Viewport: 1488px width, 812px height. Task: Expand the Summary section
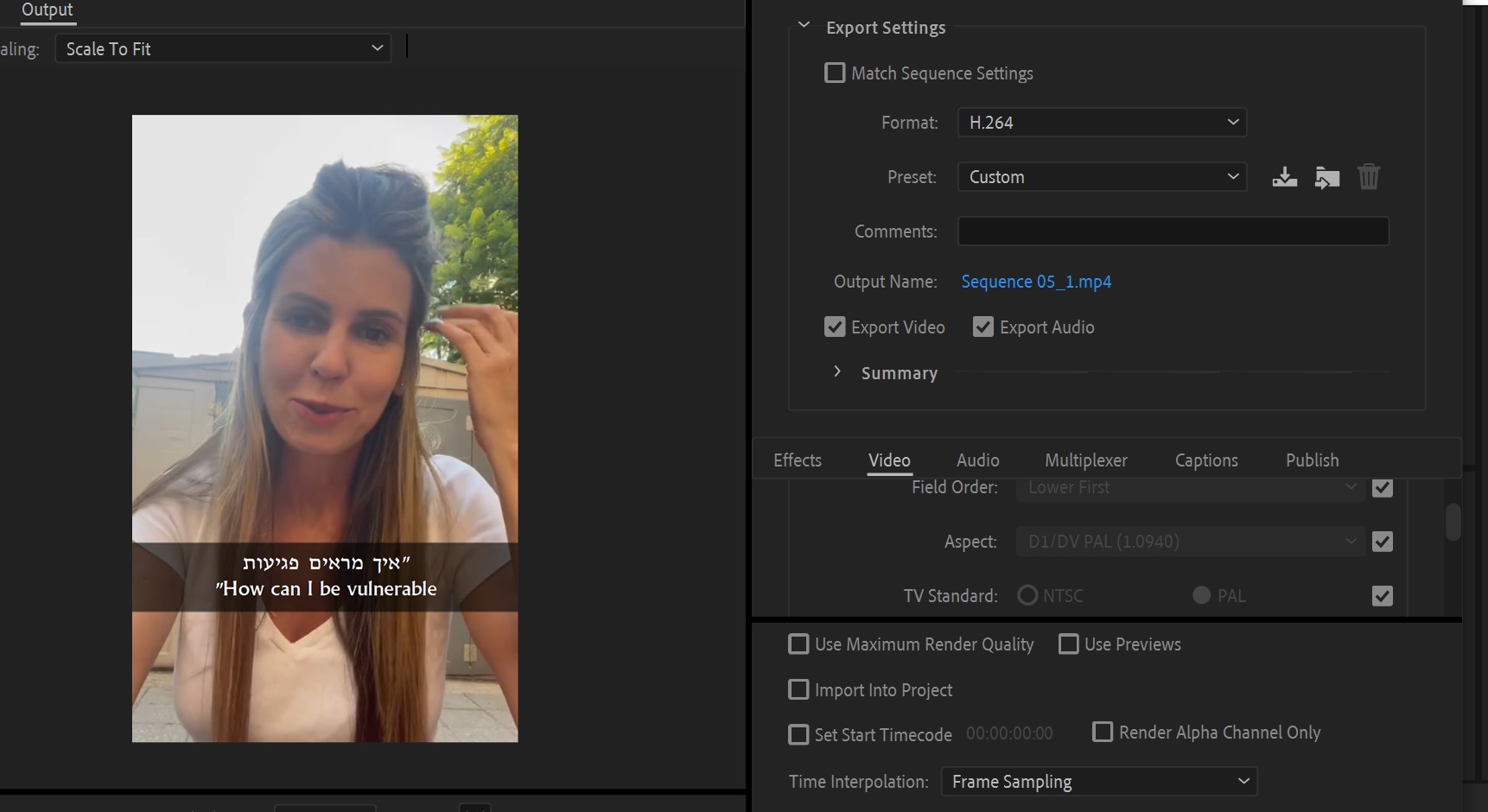pos(836,371)
